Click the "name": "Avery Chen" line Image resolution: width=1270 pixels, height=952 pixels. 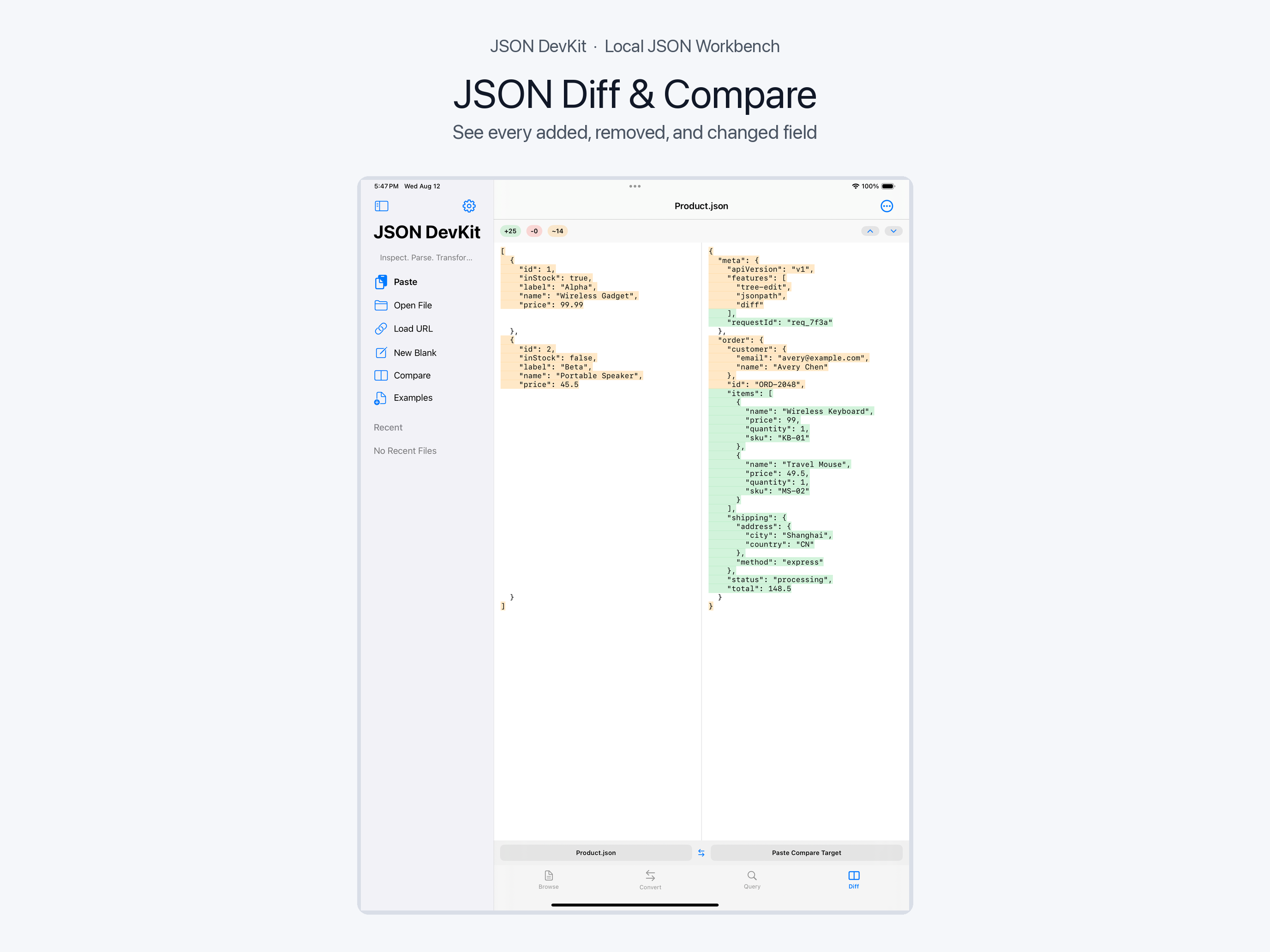pos(781,367)
